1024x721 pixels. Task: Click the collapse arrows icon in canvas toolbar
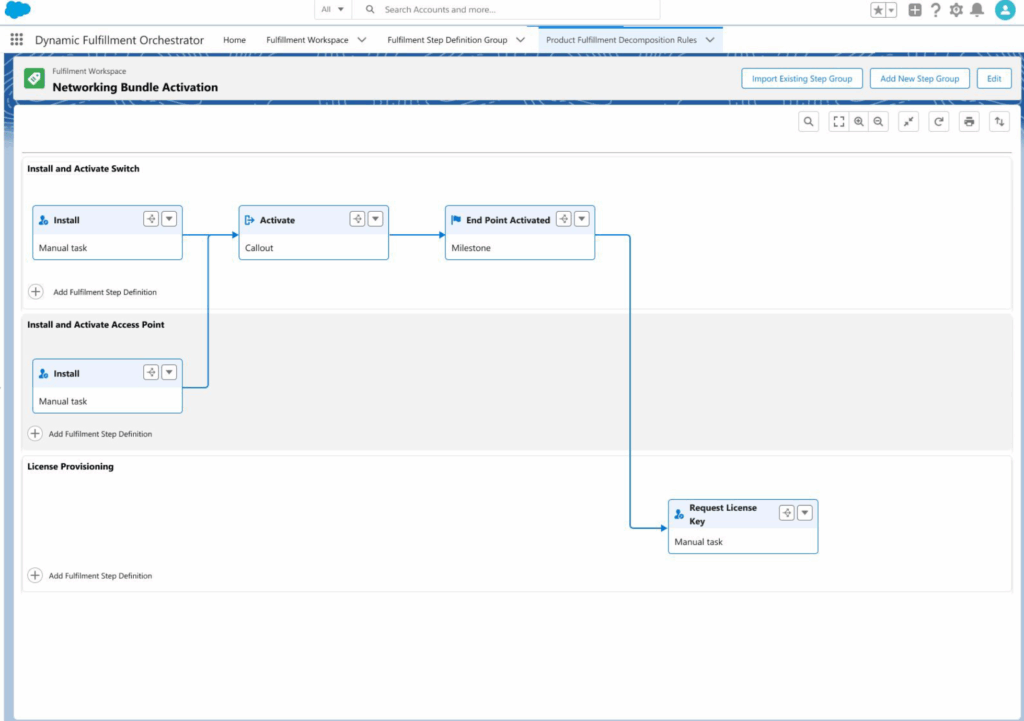(x=908, y=122)
